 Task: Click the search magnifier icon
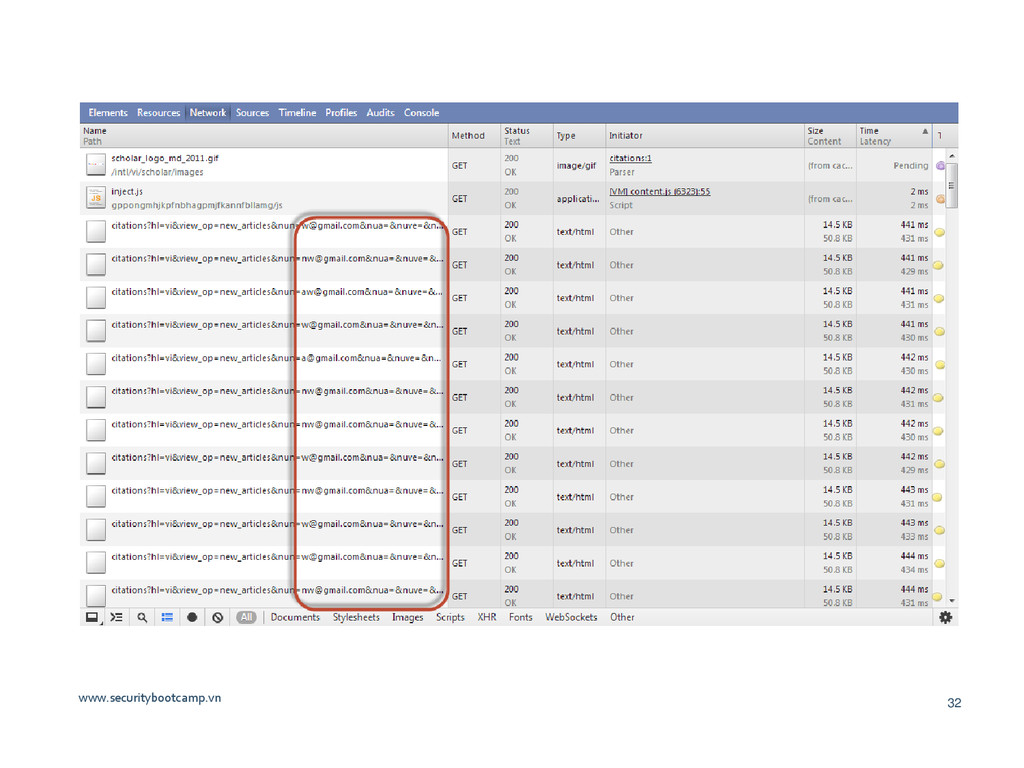[142, 617]
